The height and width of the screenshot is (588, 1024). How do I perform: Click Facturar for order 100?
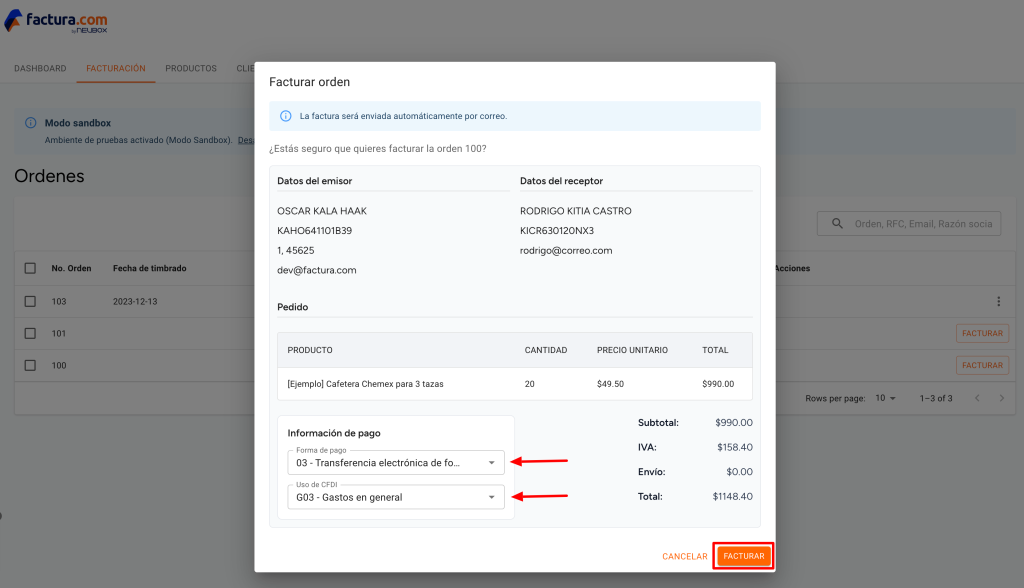coord(982,365)
